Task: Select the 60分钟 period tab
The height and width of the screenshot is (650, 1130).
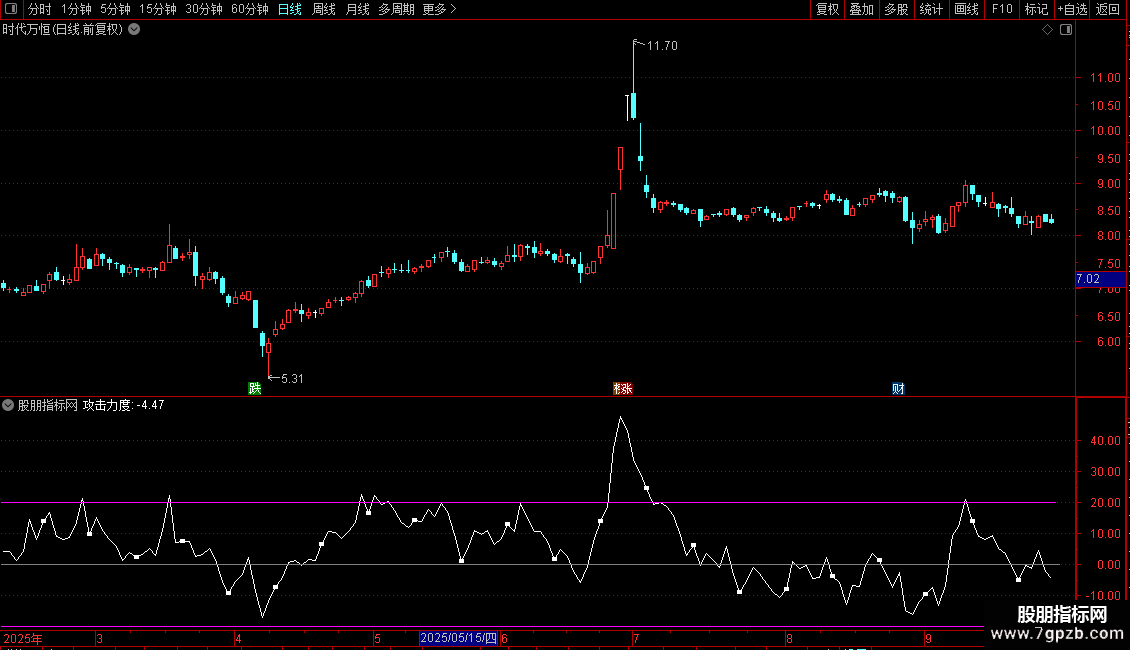Action: pyautogui.click(x=249, y=9)
